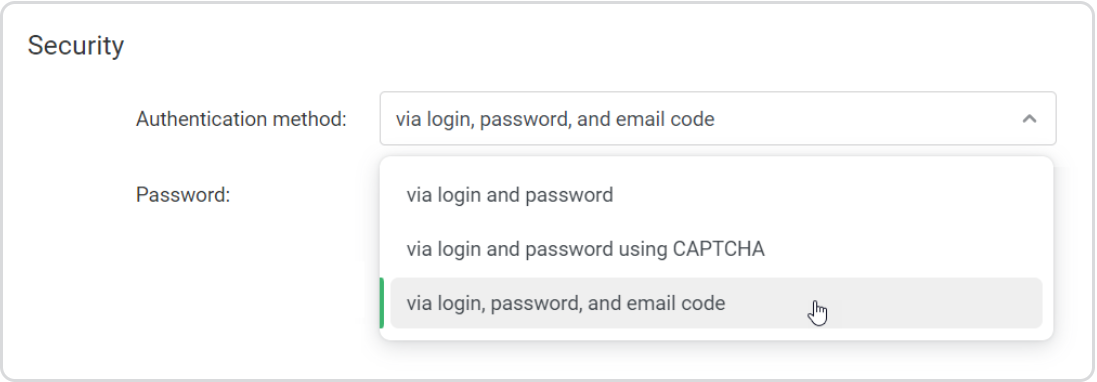
Task: Switch authentication to CAPTCHA-based login
Action: (716, 248)
